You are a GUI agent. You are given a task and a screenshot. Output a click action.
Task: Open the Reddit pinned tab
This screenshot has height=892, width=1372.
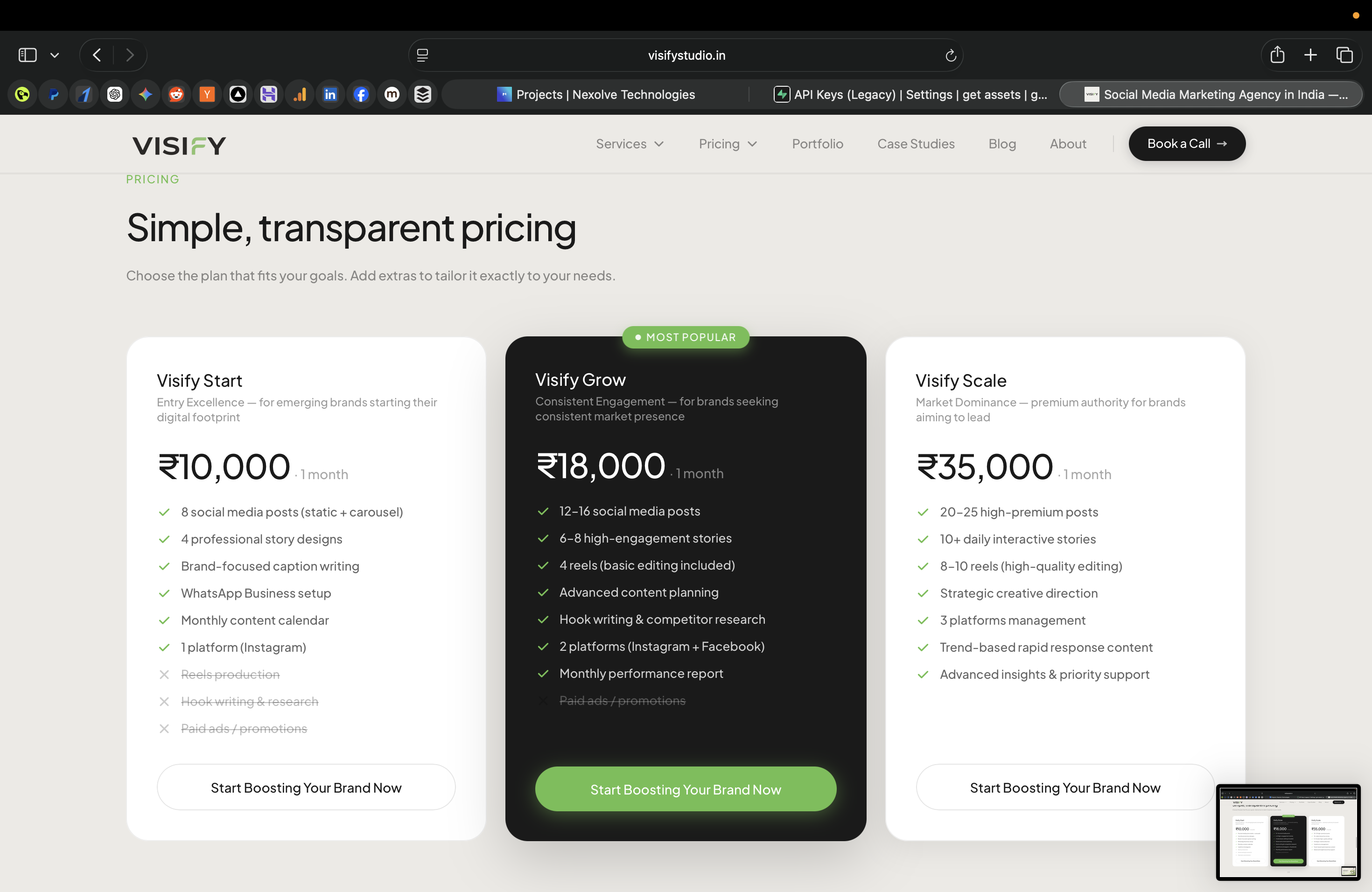[176, 95]
